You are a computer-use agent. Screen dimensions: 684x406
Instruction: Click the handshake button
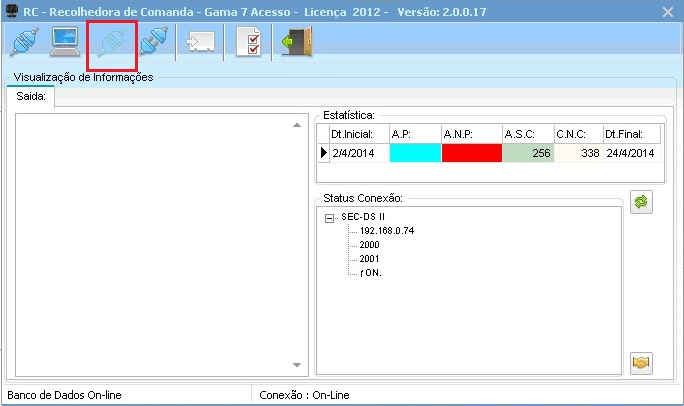(x=641, y=363)
